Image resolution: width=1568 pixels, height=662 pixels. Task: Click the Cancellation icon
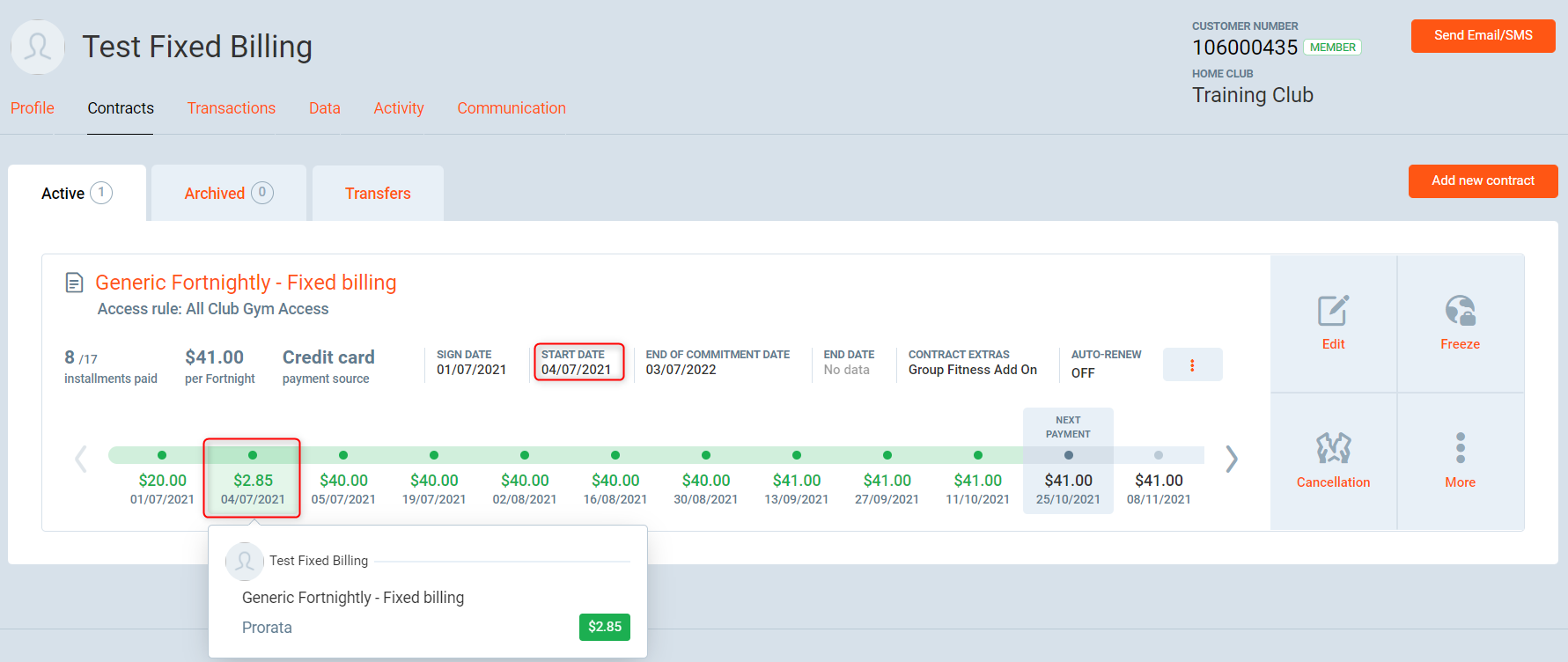[x=1333, y=449]
